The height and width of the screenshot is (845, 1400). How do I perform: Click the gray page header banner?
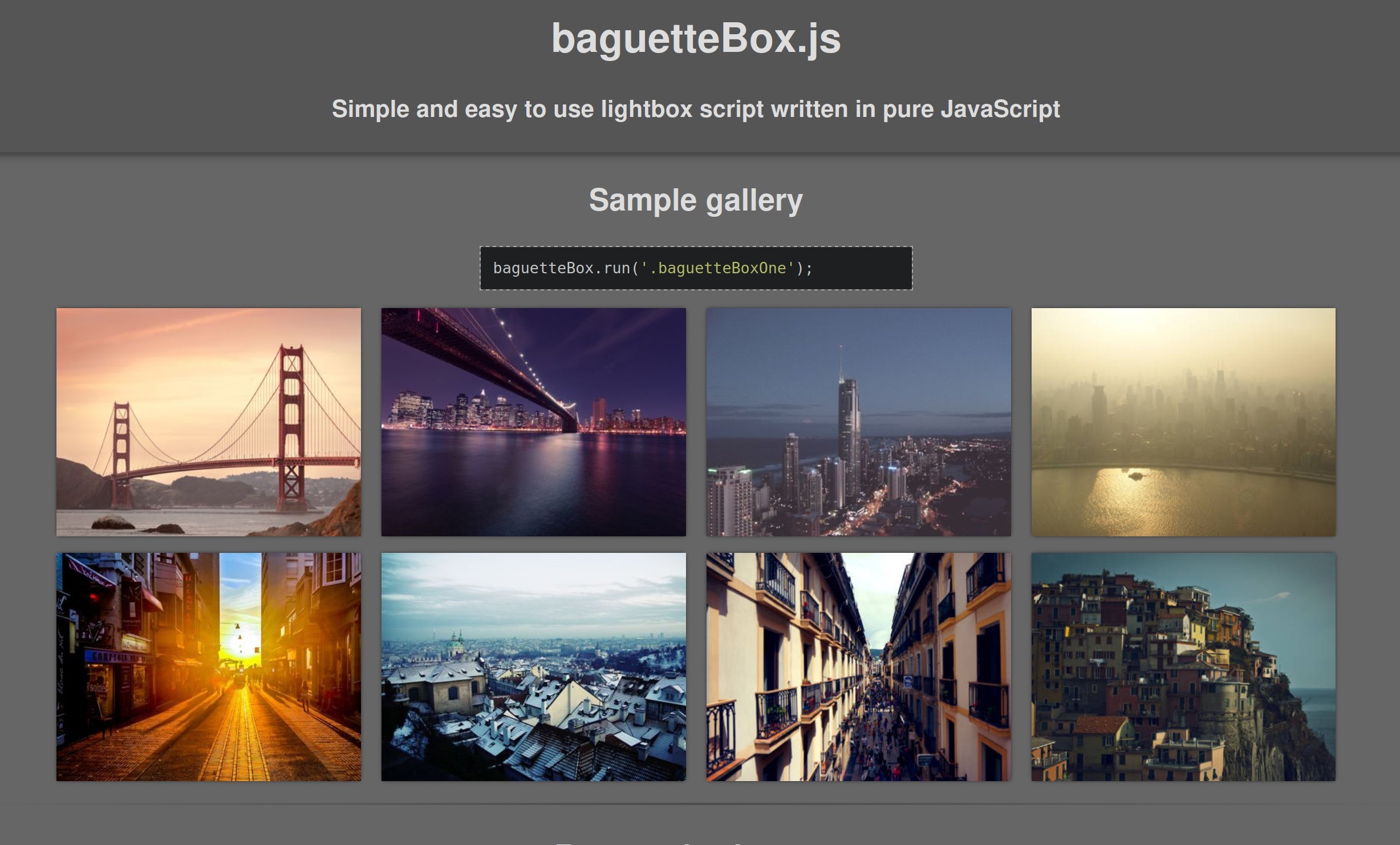pyautogui.click(x=228, y=74)
